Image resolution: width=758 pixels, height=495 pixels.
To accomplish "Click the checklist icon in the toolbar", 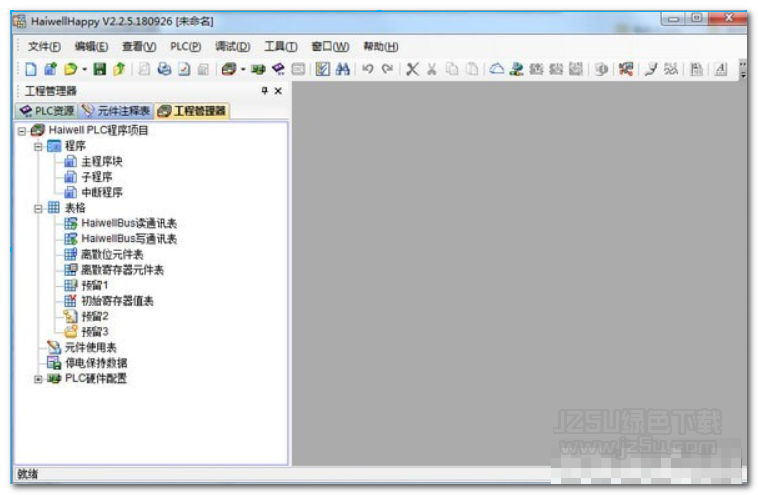I will click(322, 69).
